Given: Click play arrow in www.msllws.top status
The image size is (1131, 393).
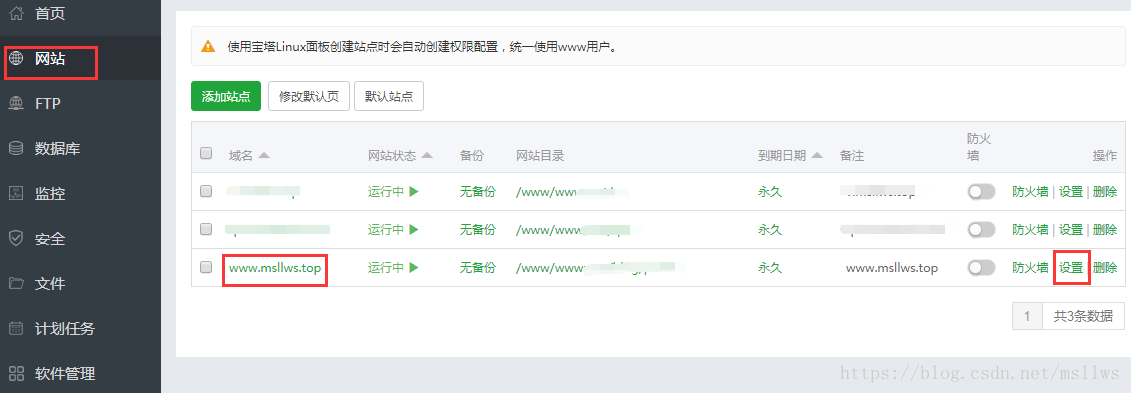Looking at the screenshot, I should click(414, 268).
